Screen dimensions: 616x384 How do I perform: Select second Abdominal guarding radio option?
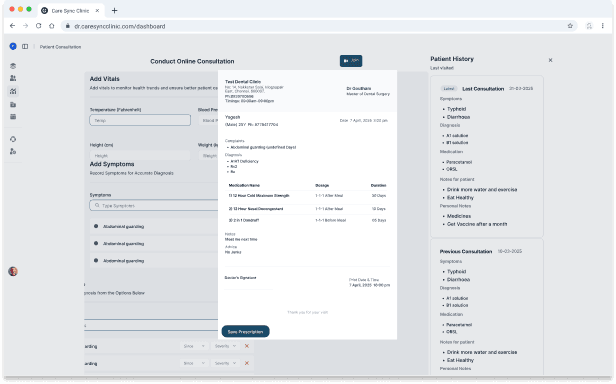click(x=96, y=244)
